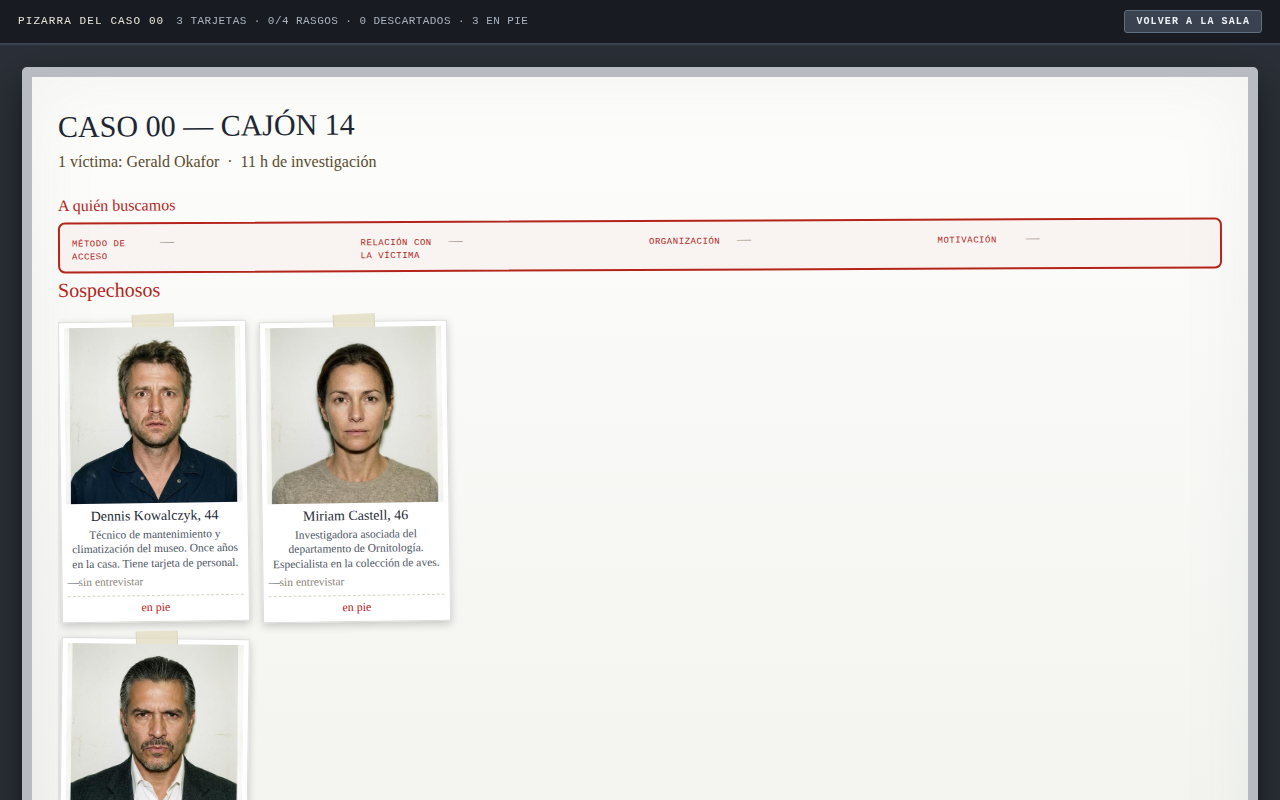Select the gray-haired suspect's photo card
Image resolution: width=1280 pixels, height=800 pixels.
155,721
